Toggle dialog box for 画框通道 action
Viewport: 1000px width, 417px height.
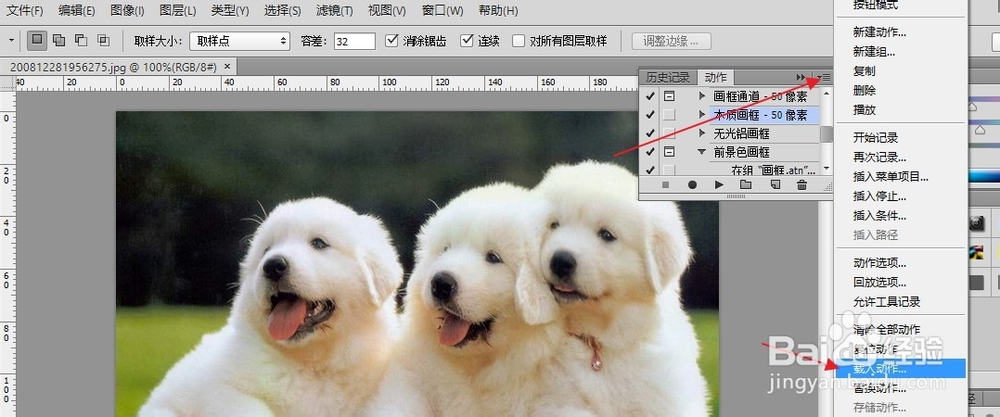669,96
